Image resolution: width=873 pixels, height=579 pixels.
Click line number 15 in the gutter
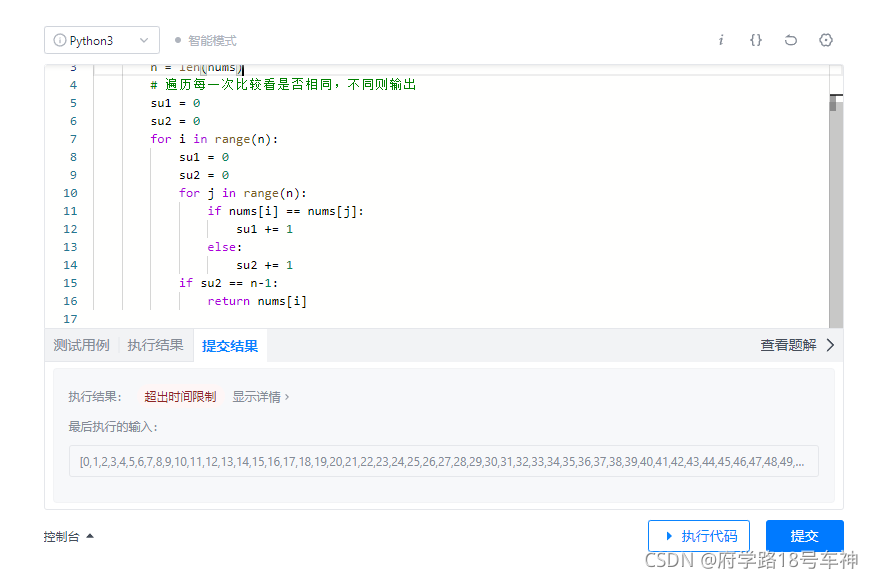click(70, 283)
